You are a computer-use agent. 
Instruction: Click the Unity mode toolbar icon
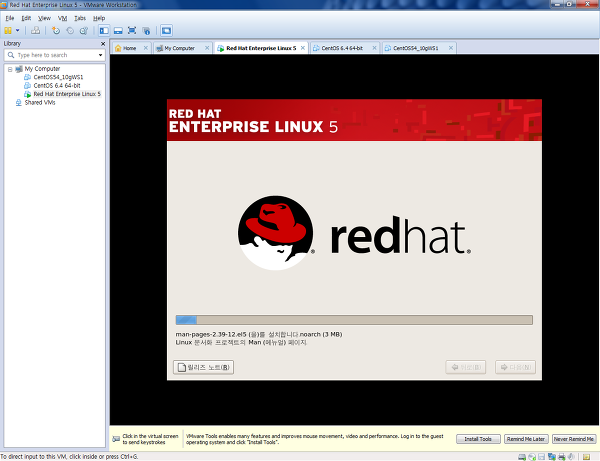(146, 30)
